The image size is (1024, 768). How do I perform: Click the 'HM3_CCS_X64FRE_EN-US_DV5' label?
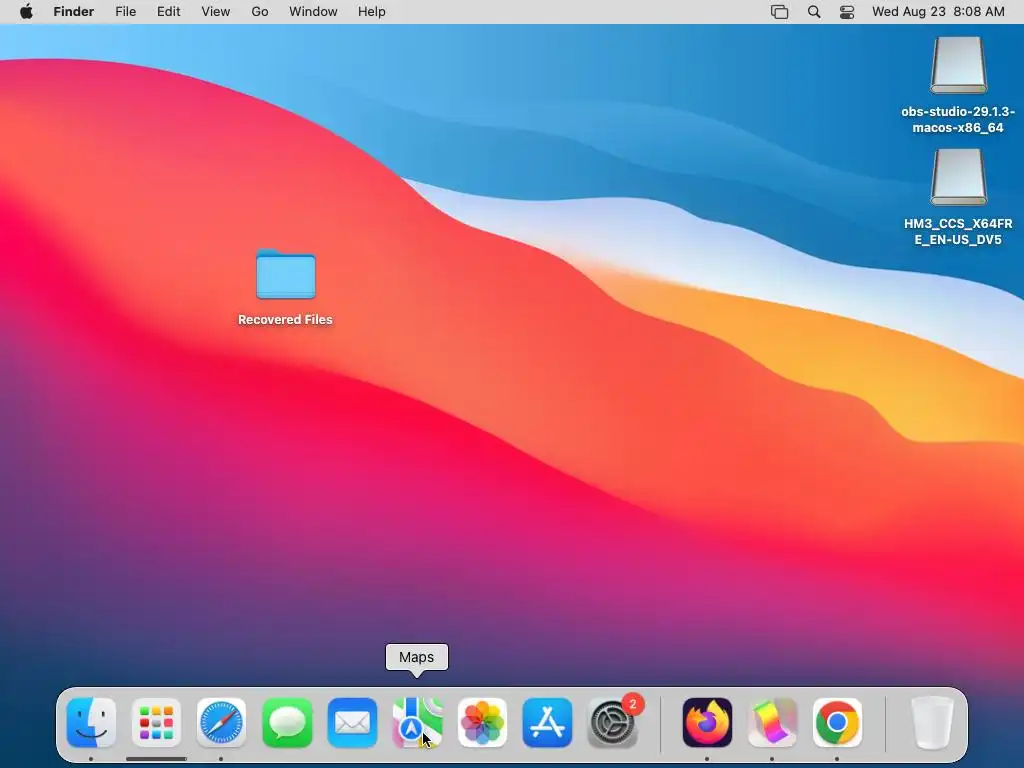pyautogui.click(x=958, y=232)
